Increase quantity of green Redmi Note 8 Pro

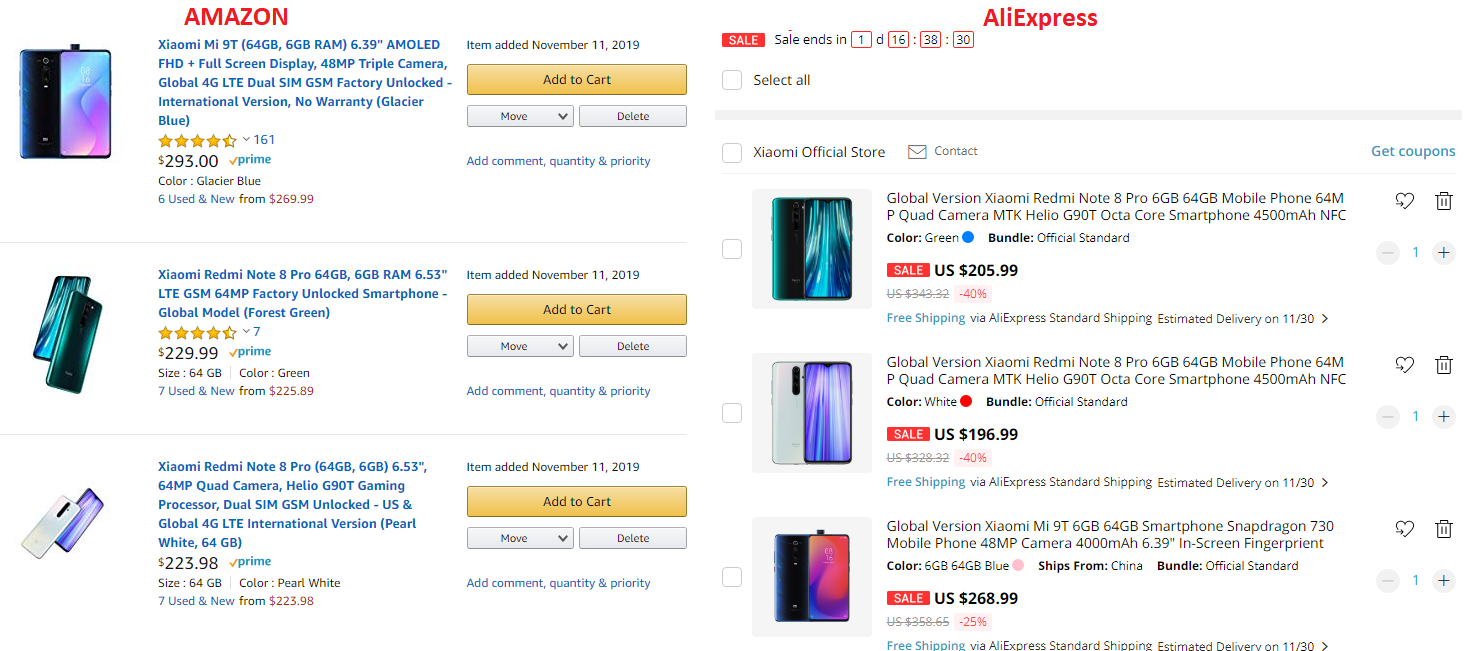[x=1443, y=253]
